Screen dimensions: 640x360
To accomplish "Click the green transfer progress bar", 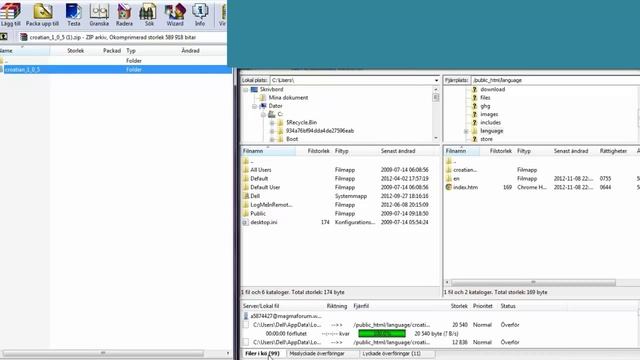I will (382, 333).
